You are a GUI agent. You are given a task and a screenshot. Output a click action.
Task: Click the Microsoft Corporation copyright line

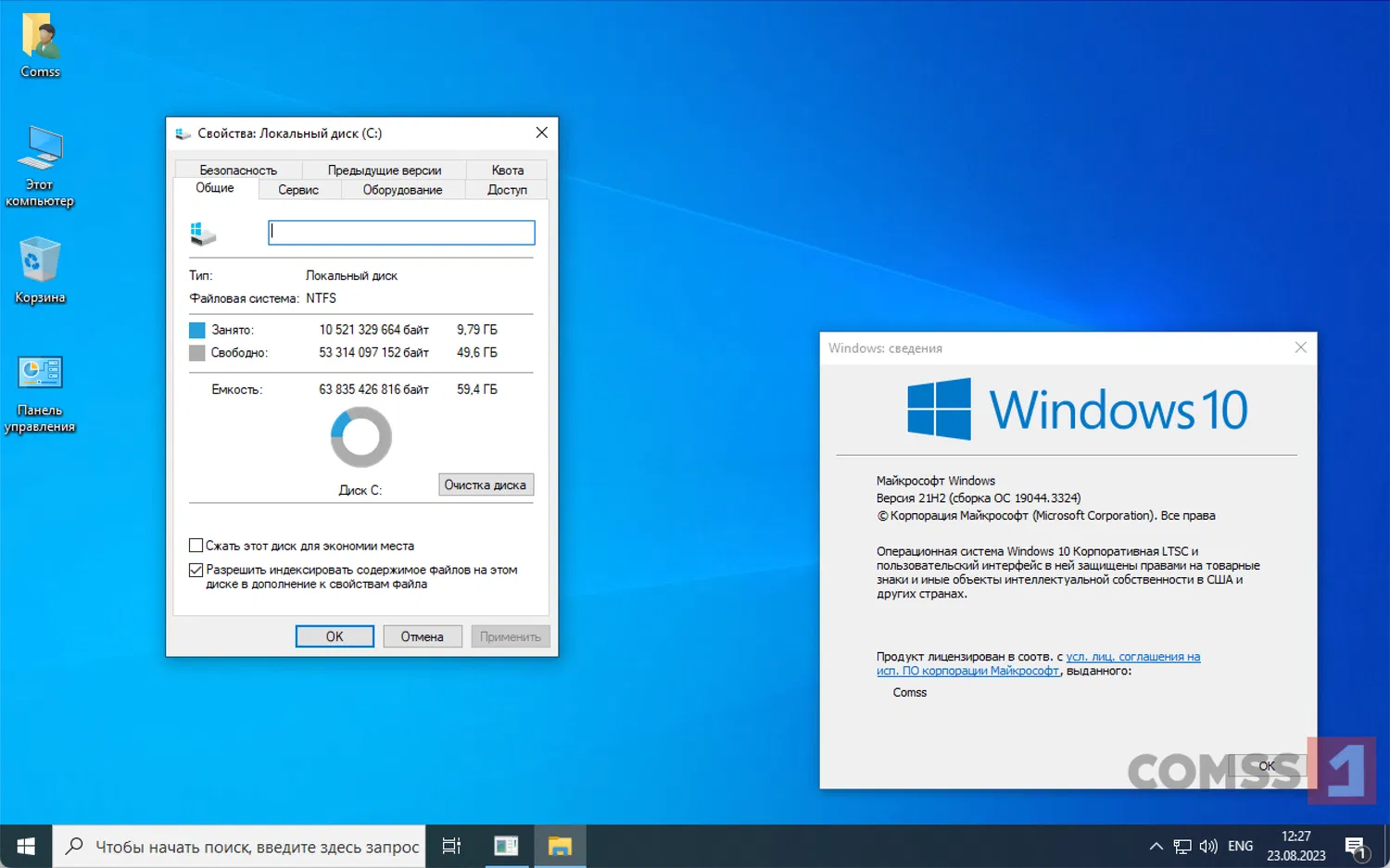click(1046, 516)
